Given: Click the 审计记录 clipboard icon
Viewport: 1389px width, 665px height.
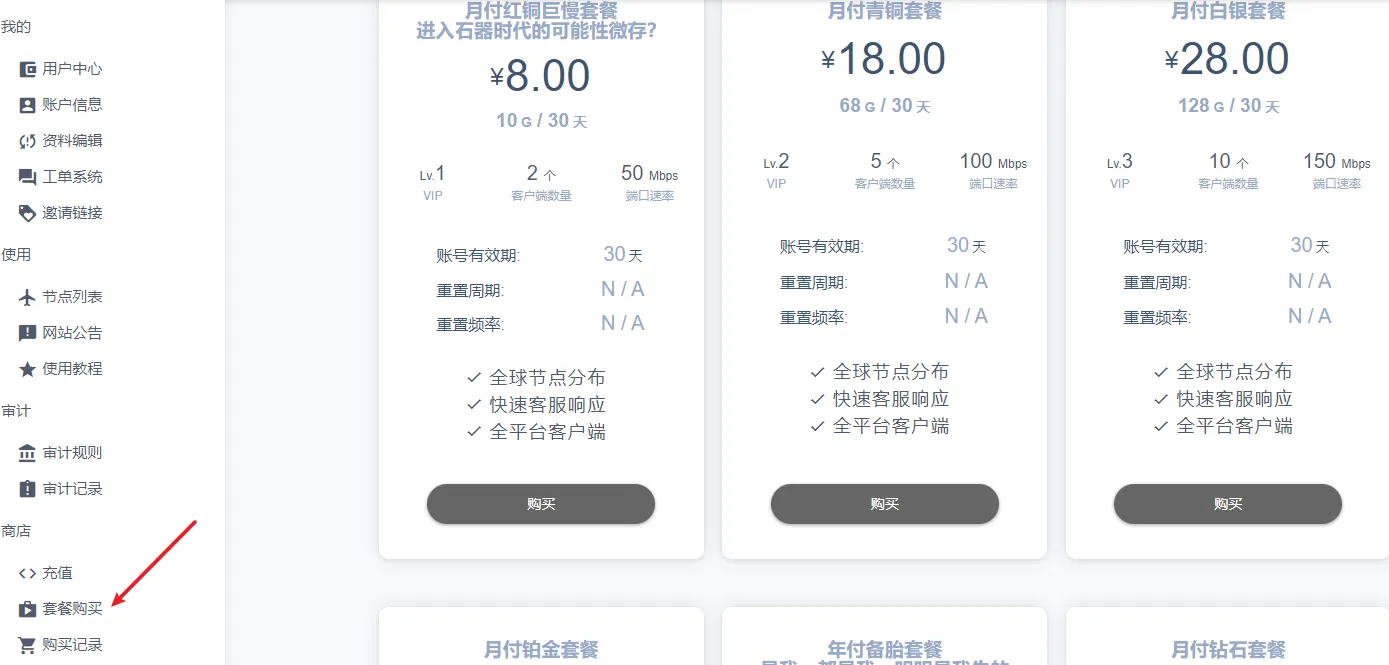Looking at the screenshot, I should 28,489.
